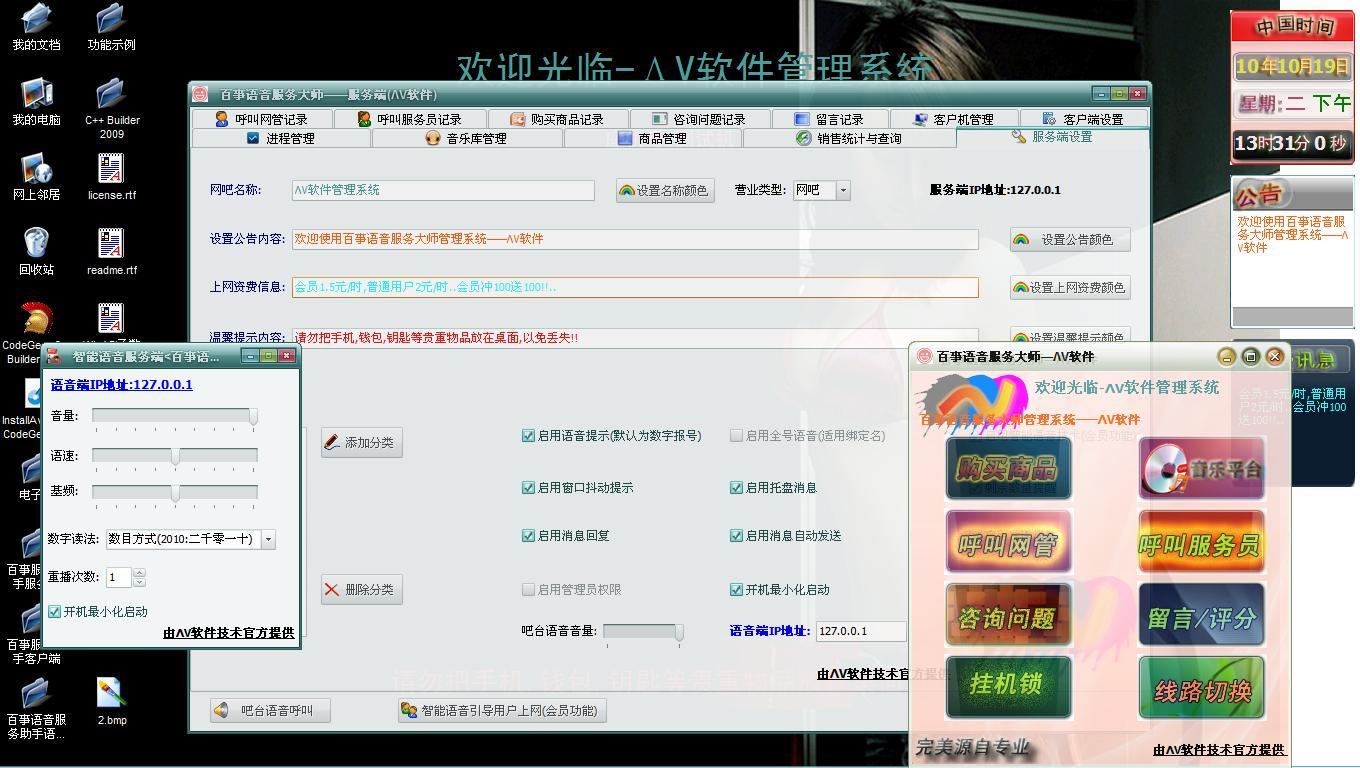
Task: Toggle 启用窗口抖动提示 checkbox
Action: [528, 488]
